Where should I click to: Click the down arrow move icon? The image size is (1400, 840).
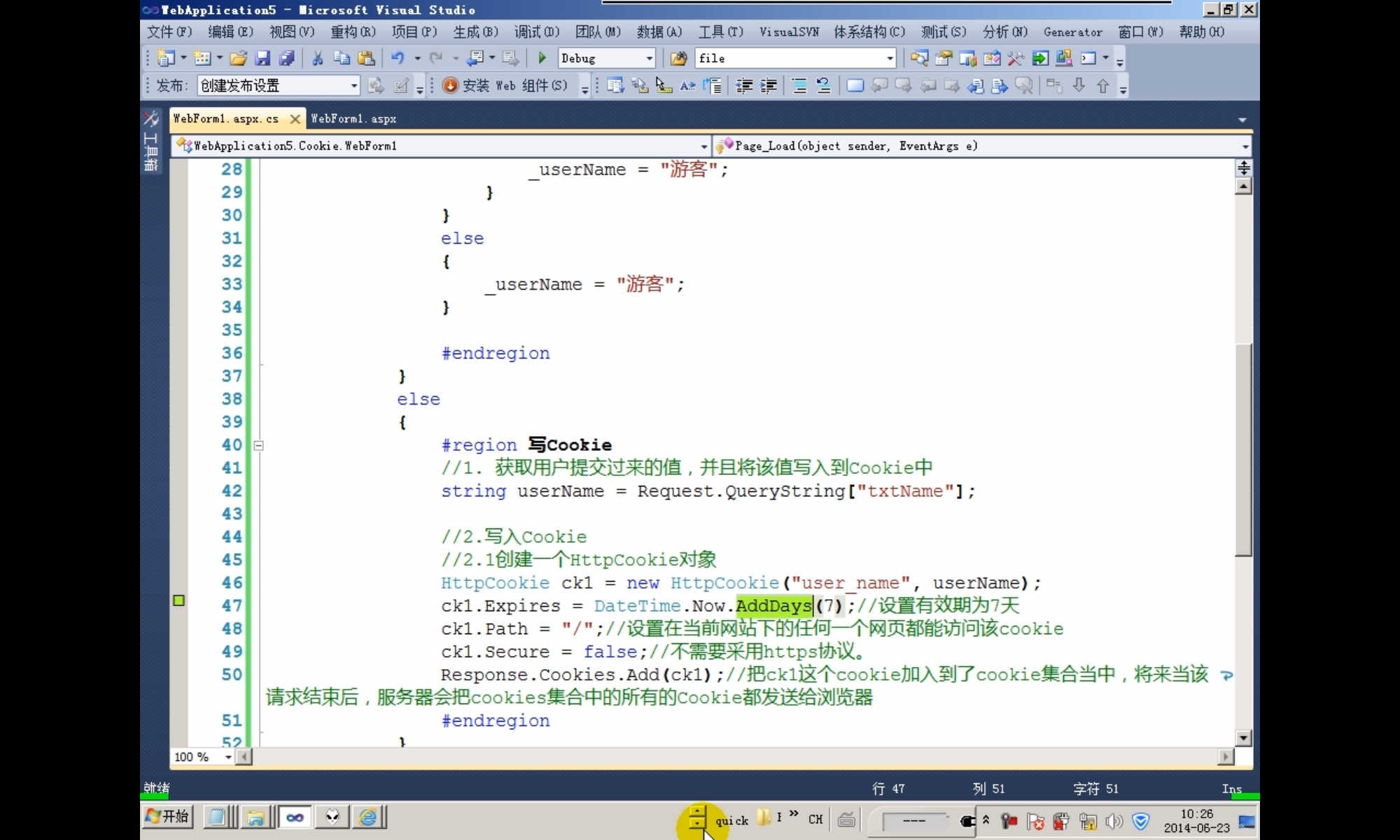(1079, 85)
